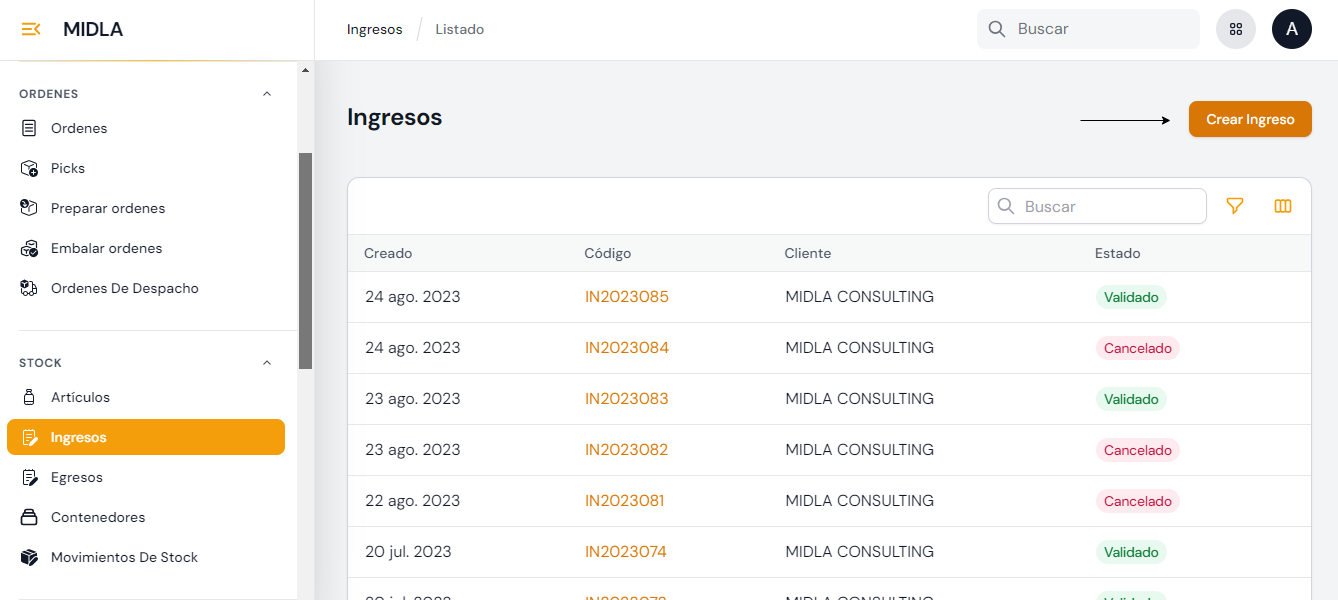Viewport: 1338px width, 600px height.
Task: Open the apps grid icon
Action: tap(1235, 29)
